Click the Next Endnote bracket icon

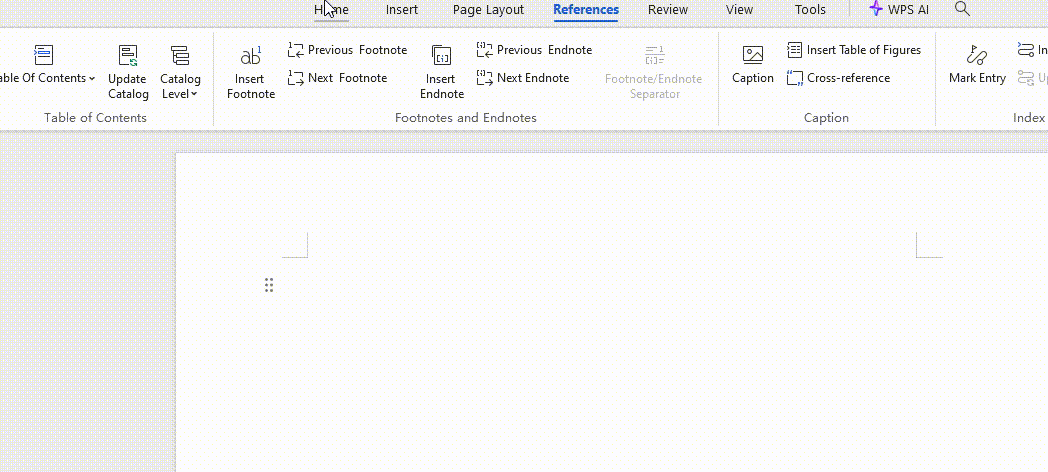485,78
